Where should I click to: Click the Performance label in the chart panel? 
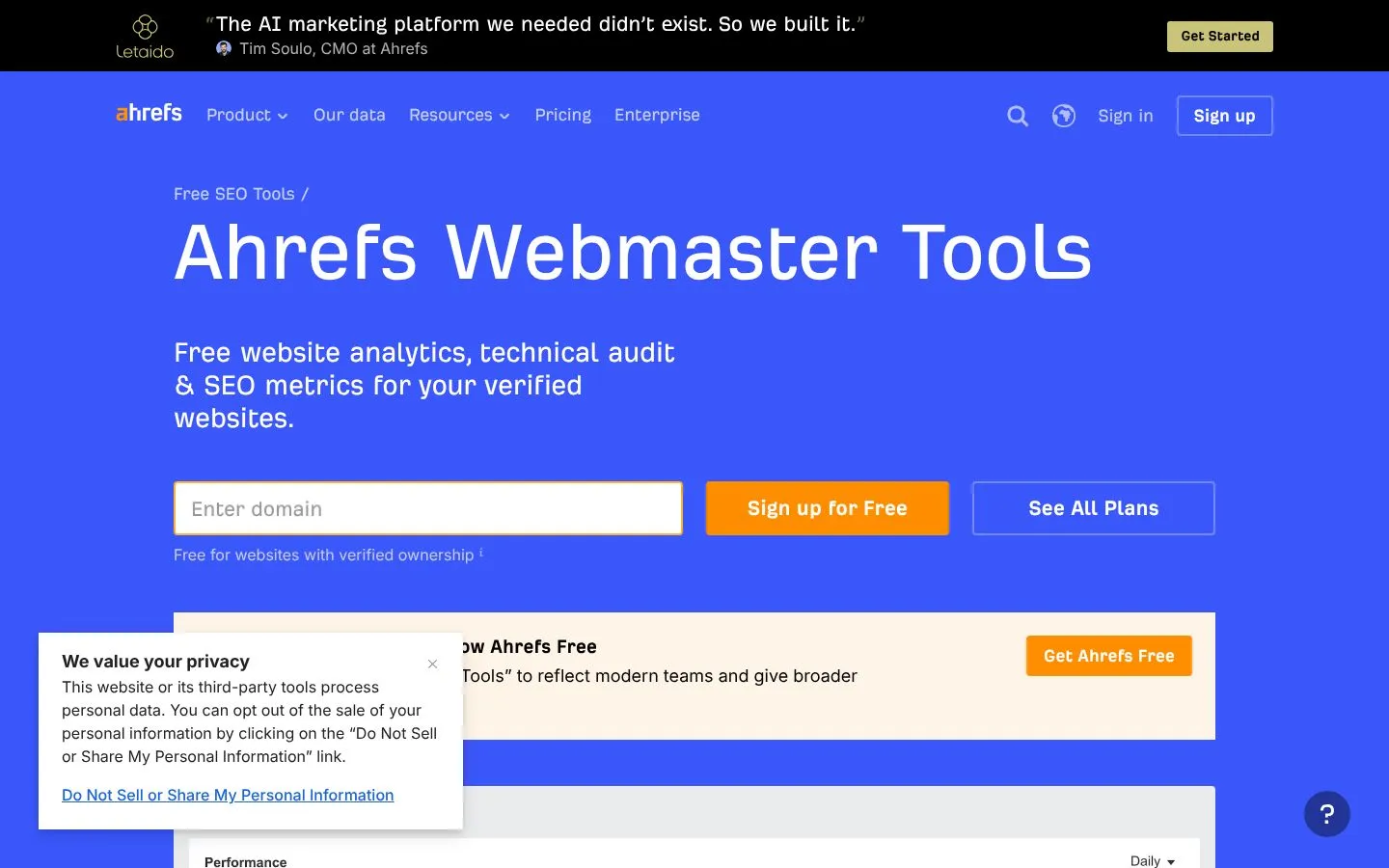point(246,861)
